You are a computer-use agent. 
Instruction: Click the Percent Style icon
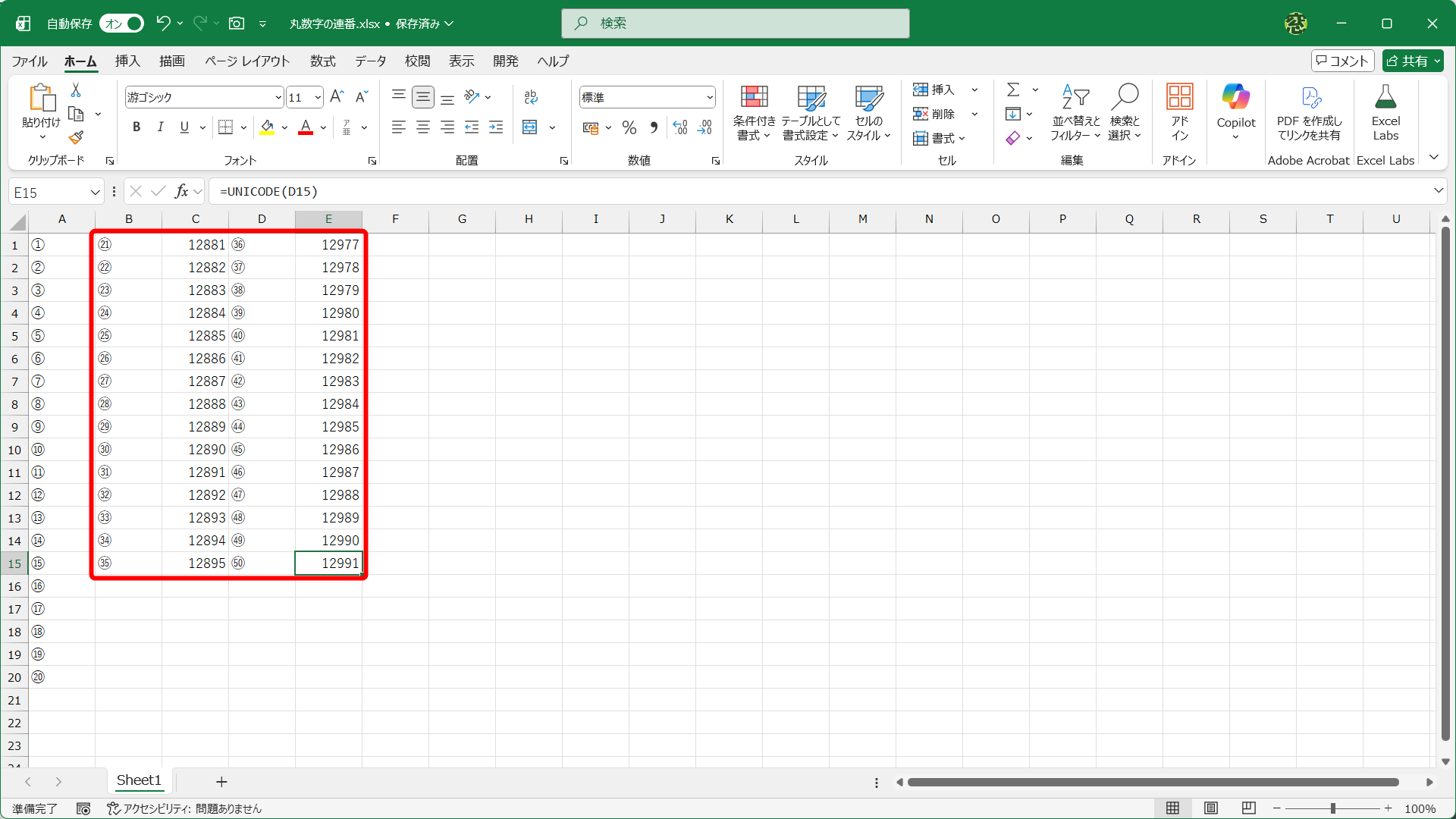[x=629, y=127]
